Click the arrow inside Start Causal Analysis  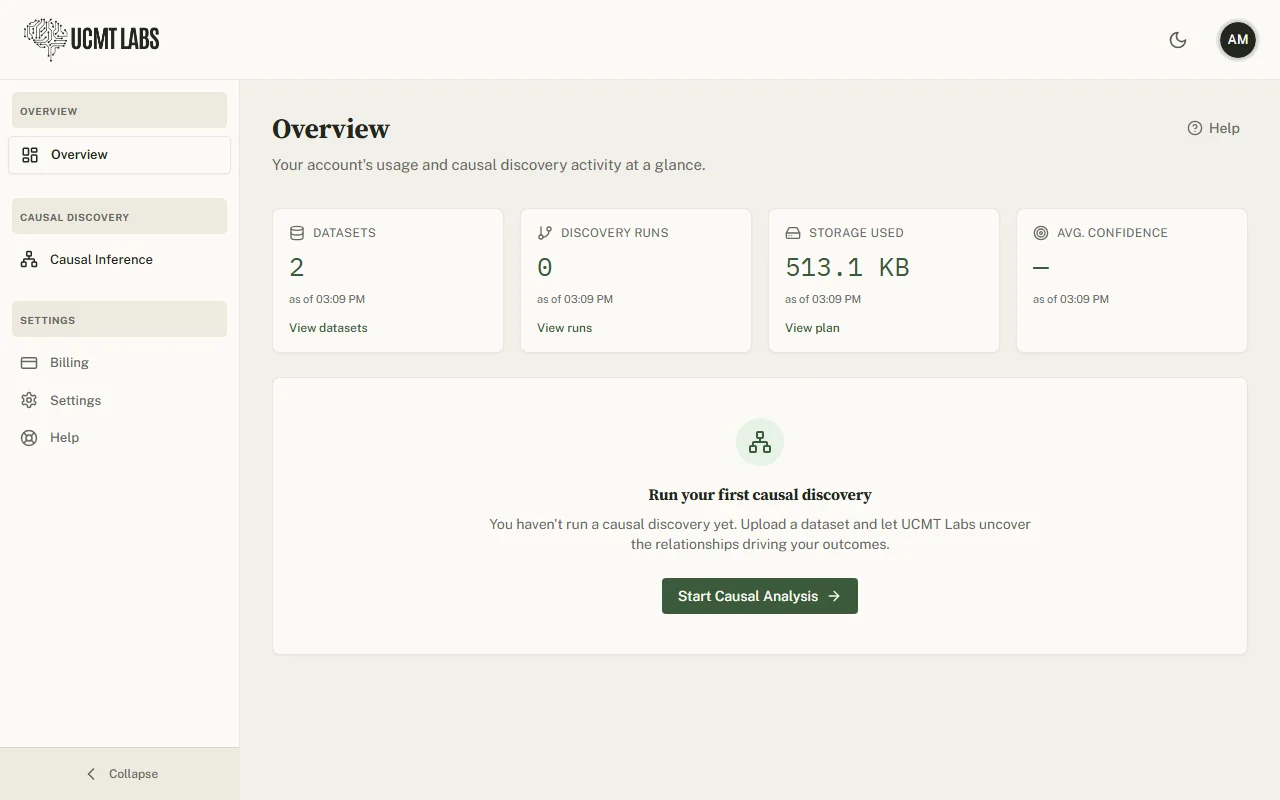tap(834, 596)
